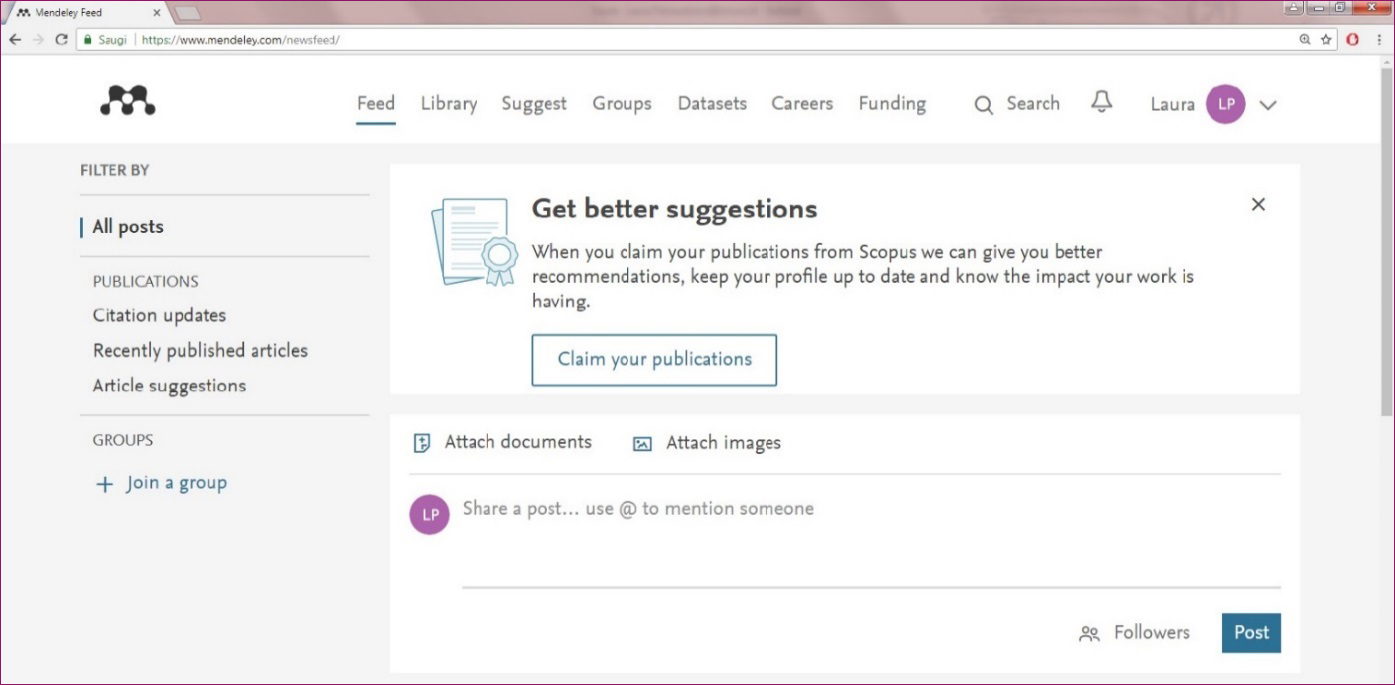Click the Search magnifier icon
Screen dimensions: 1395x685
(x=984, y=105)
